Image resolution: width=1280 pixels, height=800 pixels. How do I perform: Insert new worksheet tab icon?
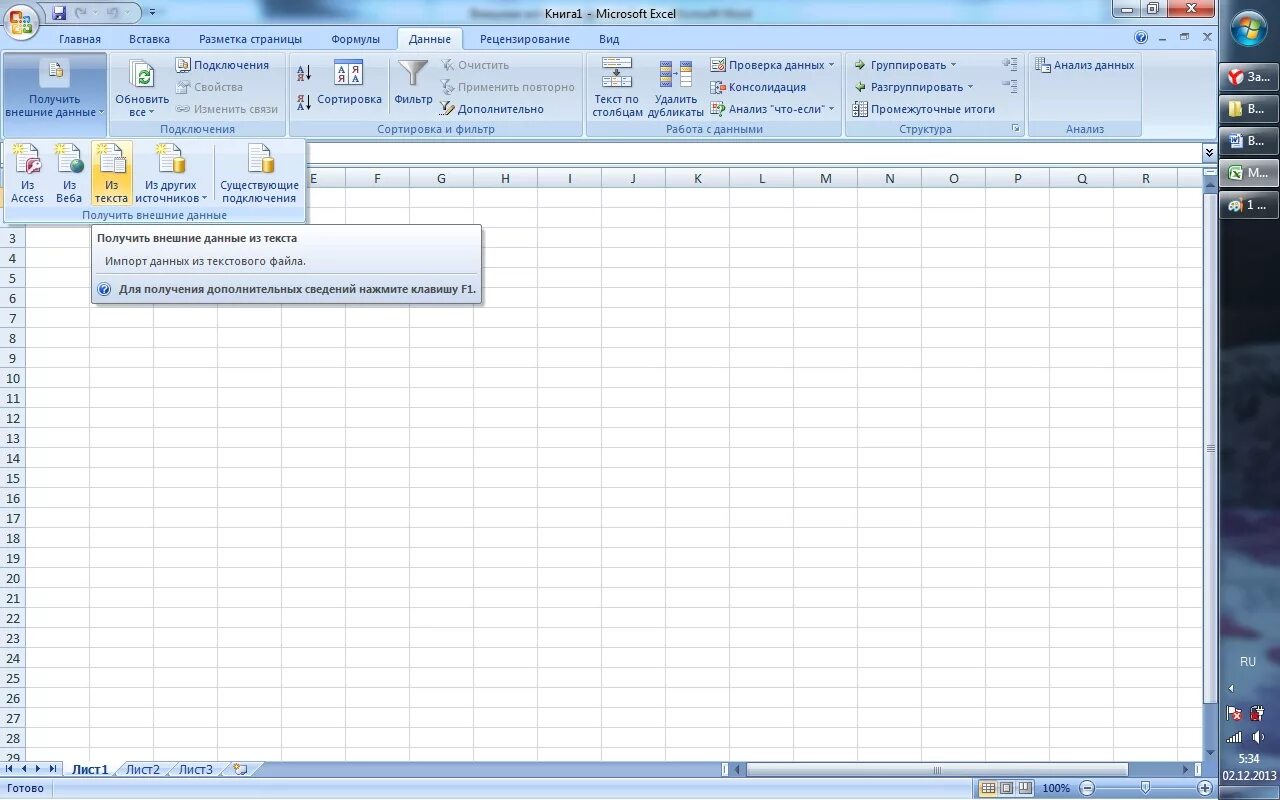239,769
